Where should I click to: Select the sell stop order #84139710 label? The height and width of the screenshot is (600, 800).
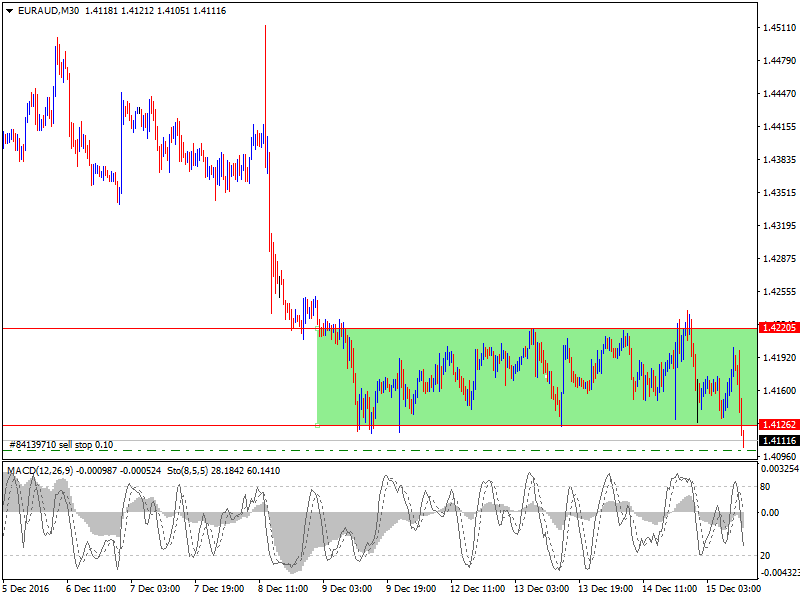[61, 445]
